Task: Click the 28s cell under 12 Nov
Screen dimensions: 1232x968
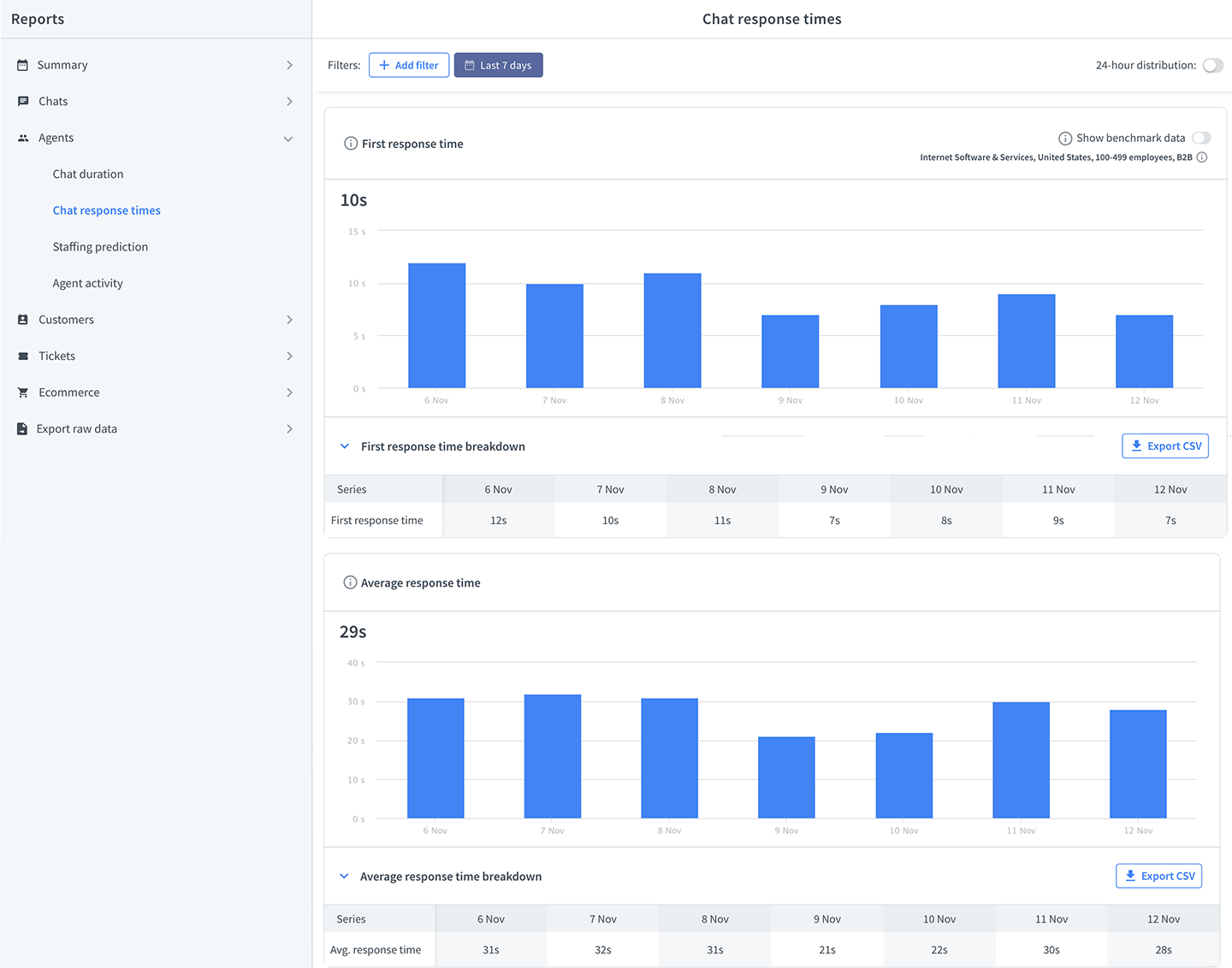Action: (x=1164, y=950)
